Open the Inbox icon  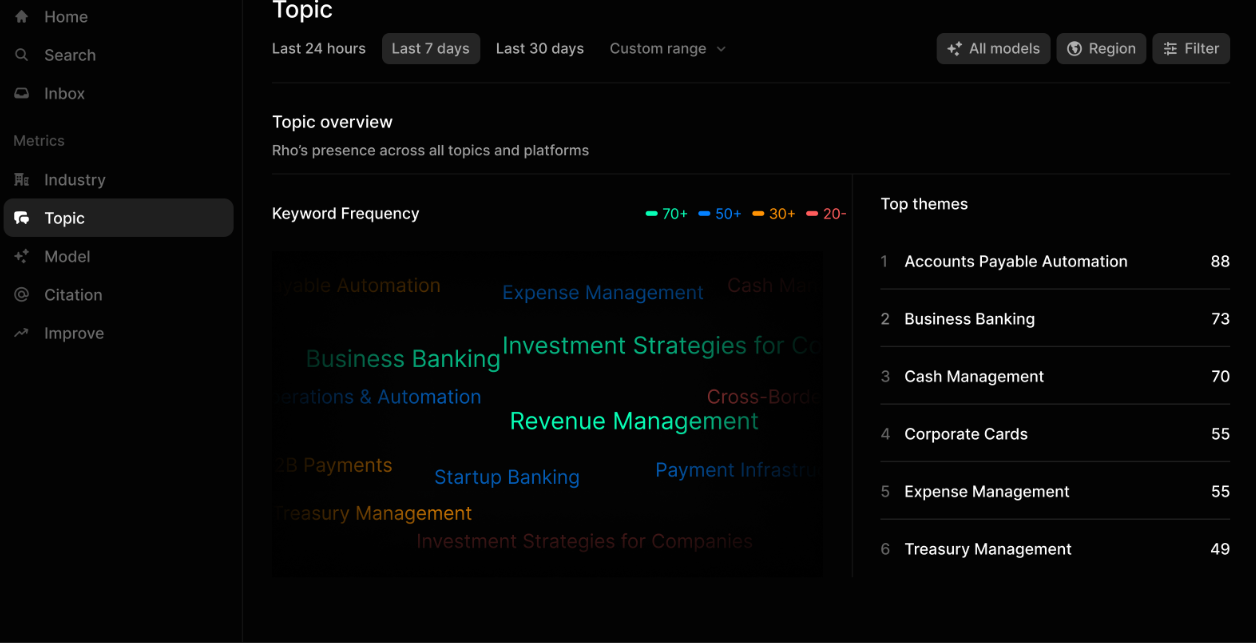(21, 93)
